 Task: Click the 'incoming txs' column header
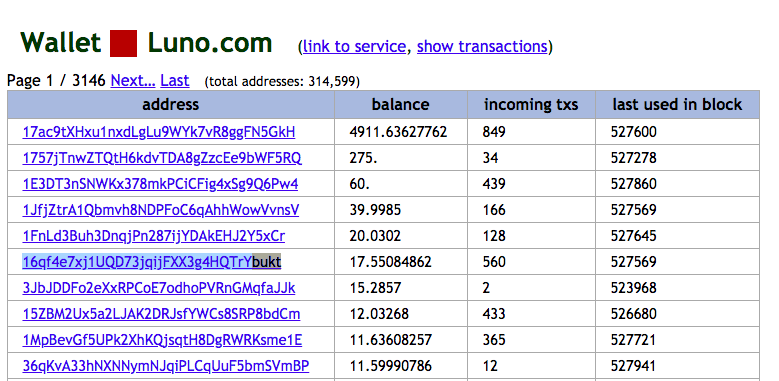click(531, 104)
